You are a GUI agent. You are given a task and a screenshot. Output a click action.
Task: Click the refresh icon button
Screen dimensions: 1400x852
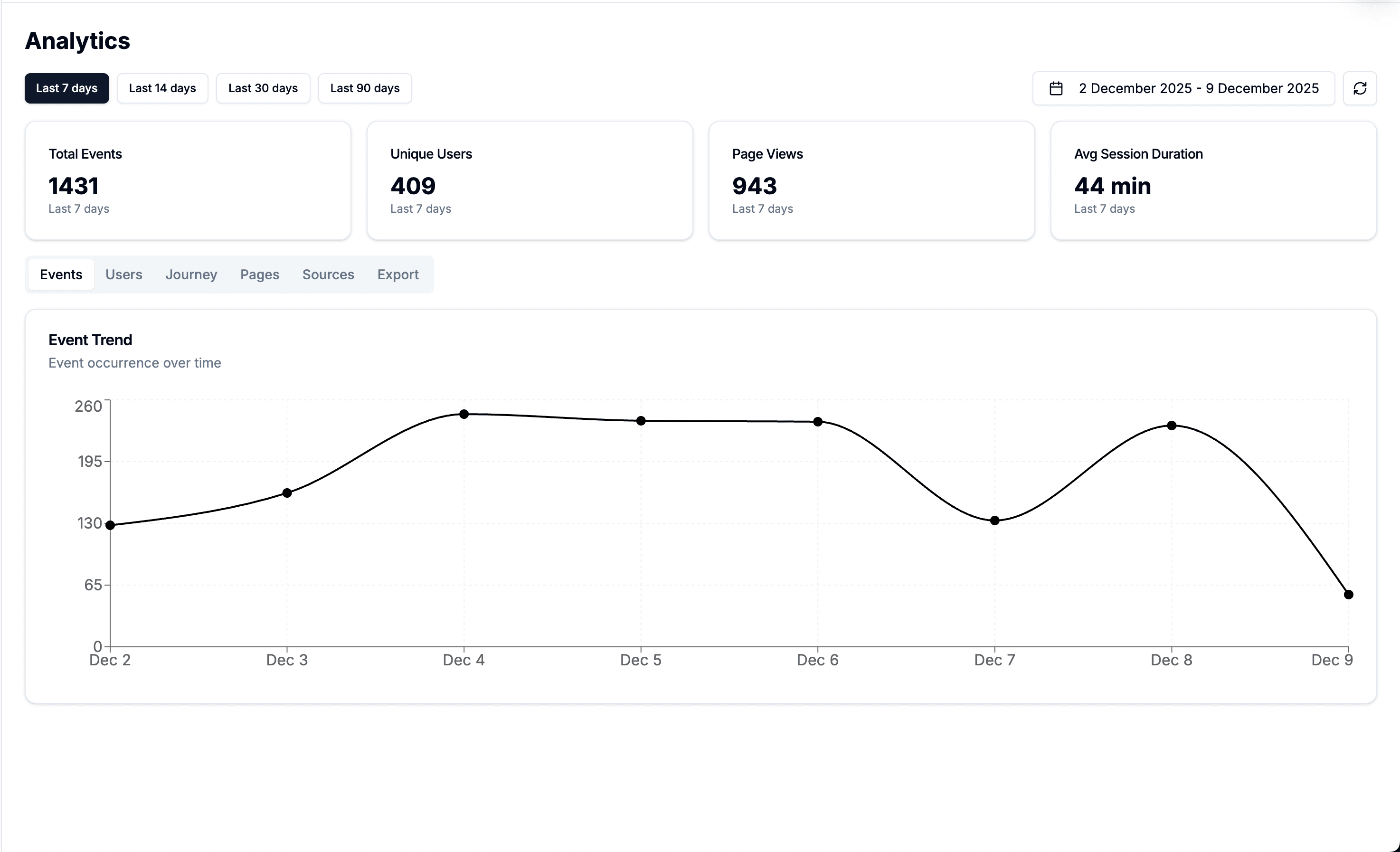1360,88
